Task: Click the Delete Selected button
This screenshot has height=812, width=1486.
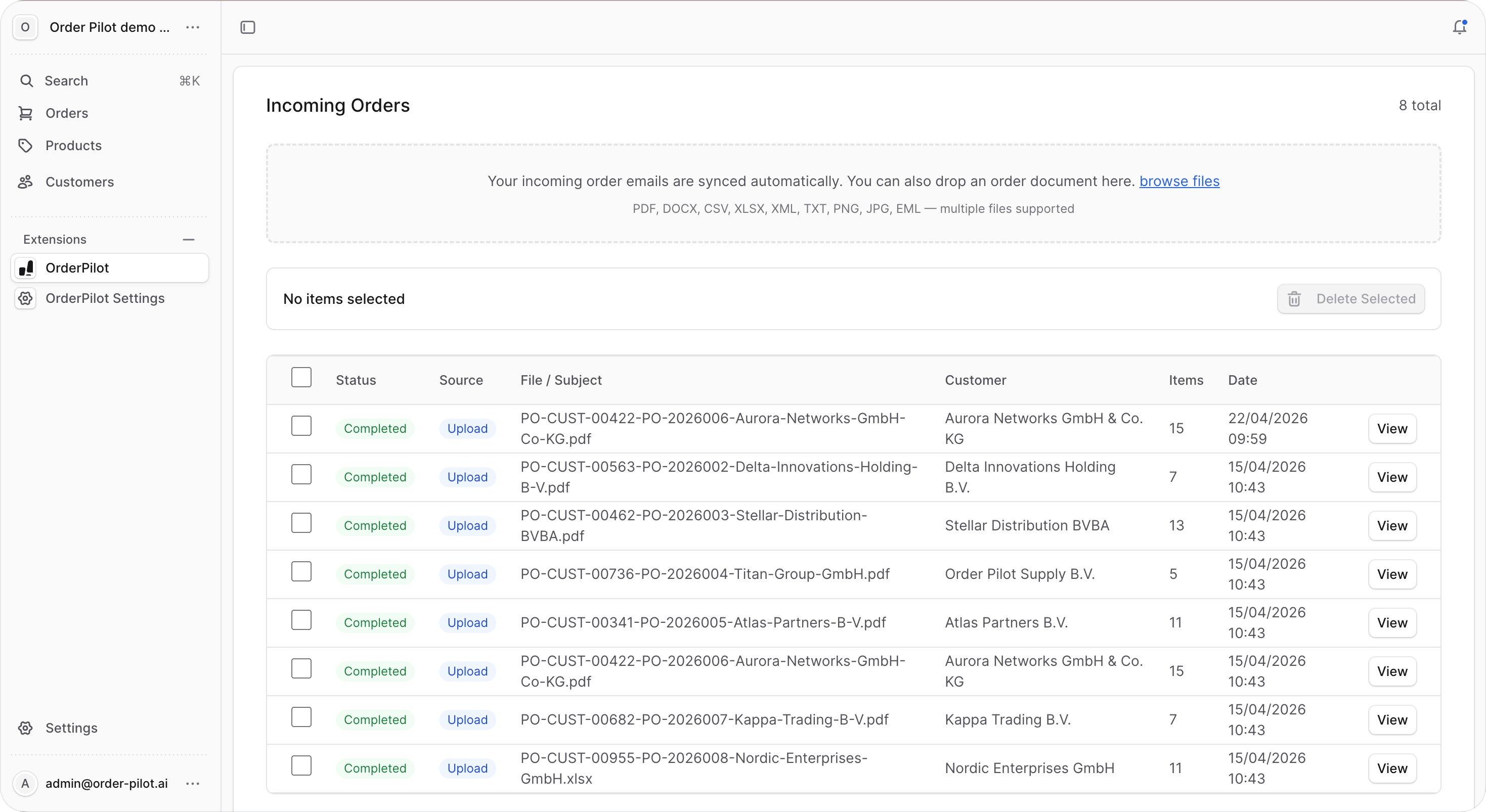Action: [1350, 299]
